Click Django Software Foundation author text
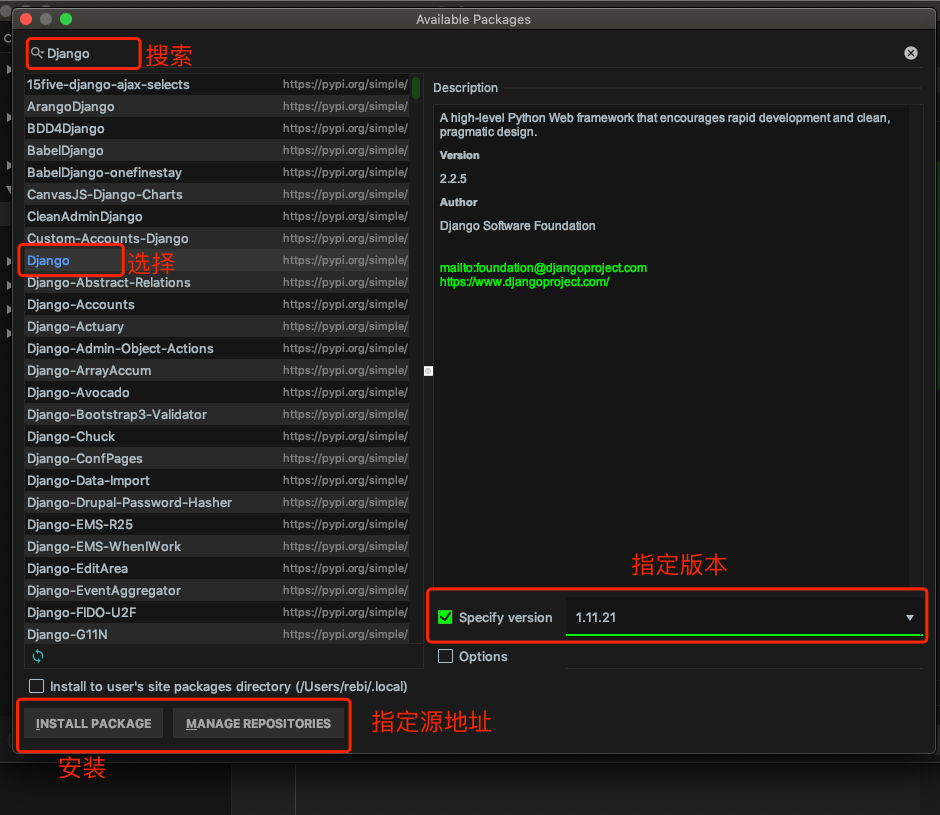Image resolution: width=940 pixels, height=815 pixels. (517, 225)
